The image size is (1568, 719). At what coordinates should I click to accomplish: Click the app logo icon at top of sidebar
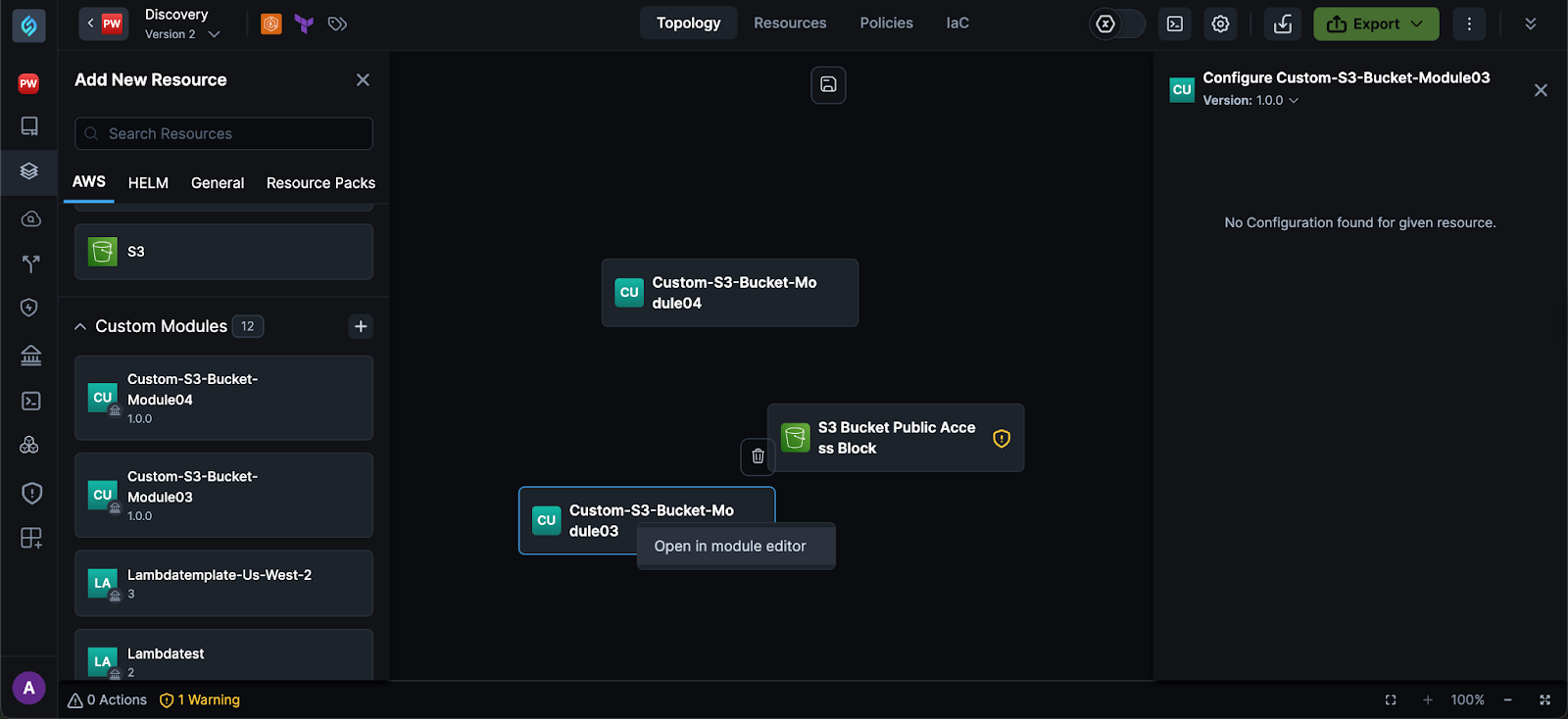pos(28,25)
